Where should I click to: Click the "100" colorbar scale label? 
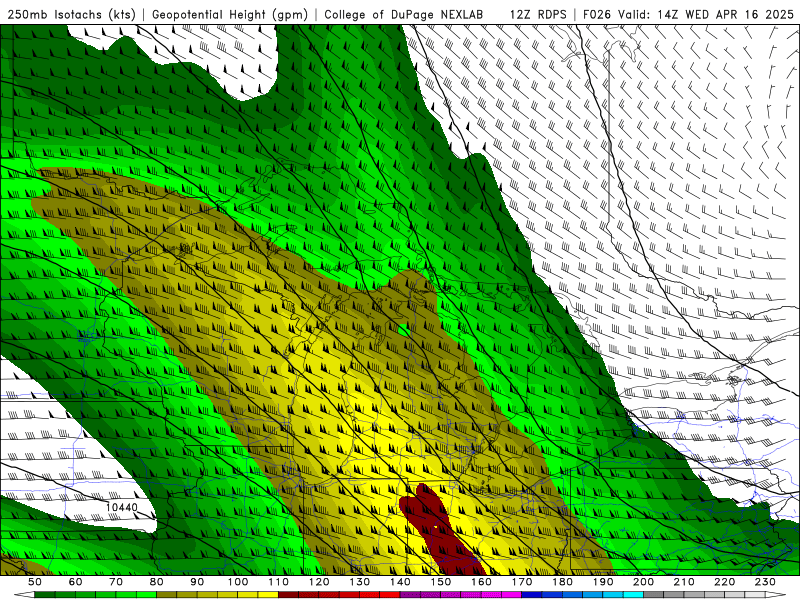(238, 582)
